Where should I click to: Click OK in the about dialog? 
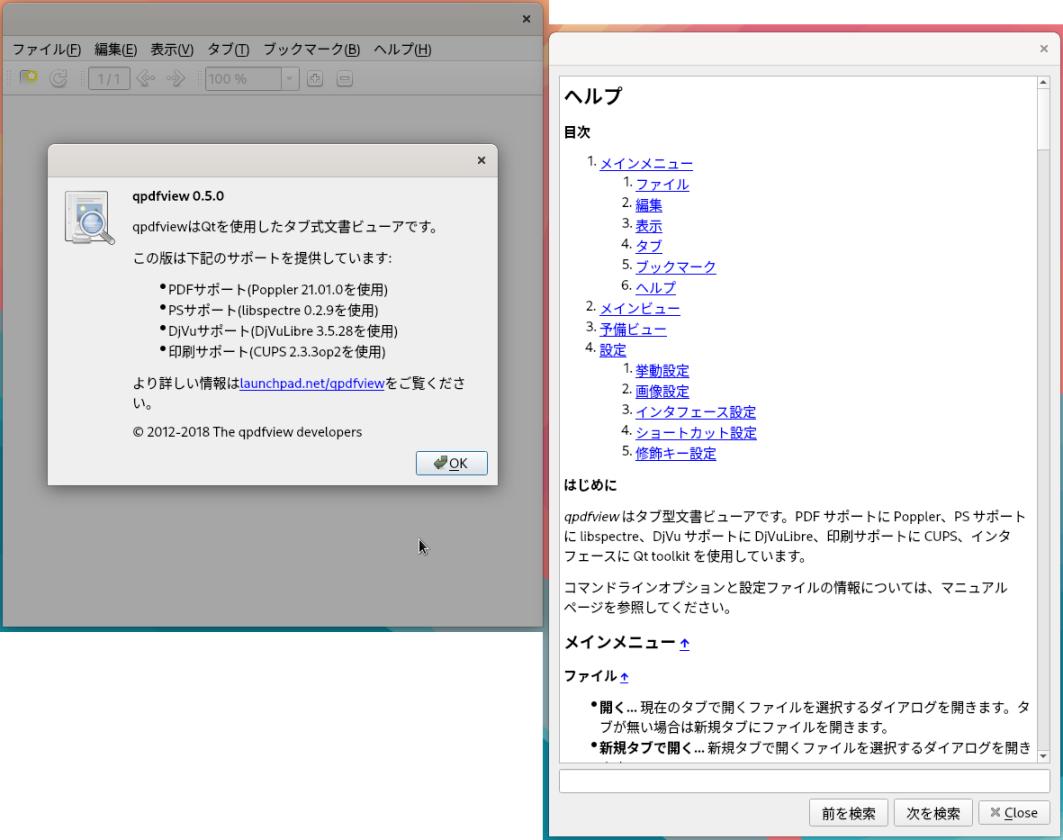[x=452, y=463]
